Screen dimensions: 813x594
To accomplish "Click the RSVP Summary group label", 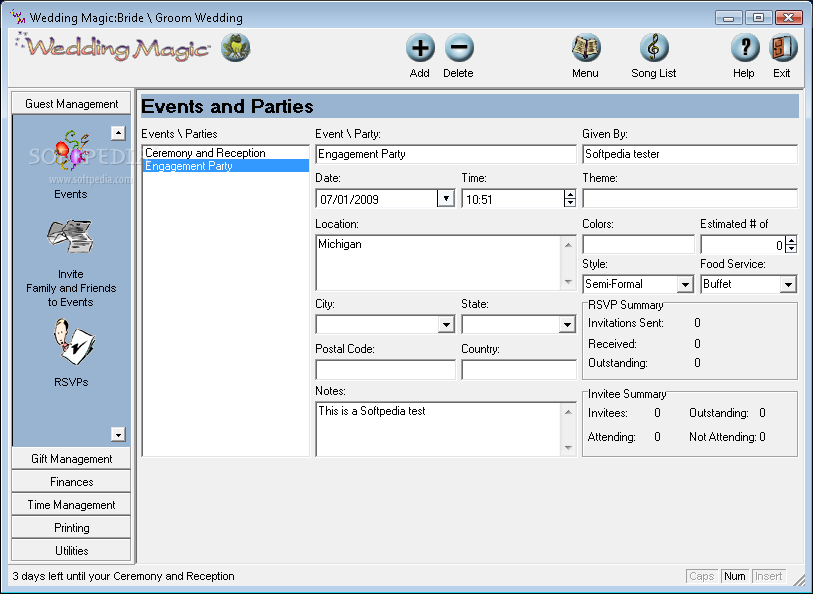I will (625, 305).
